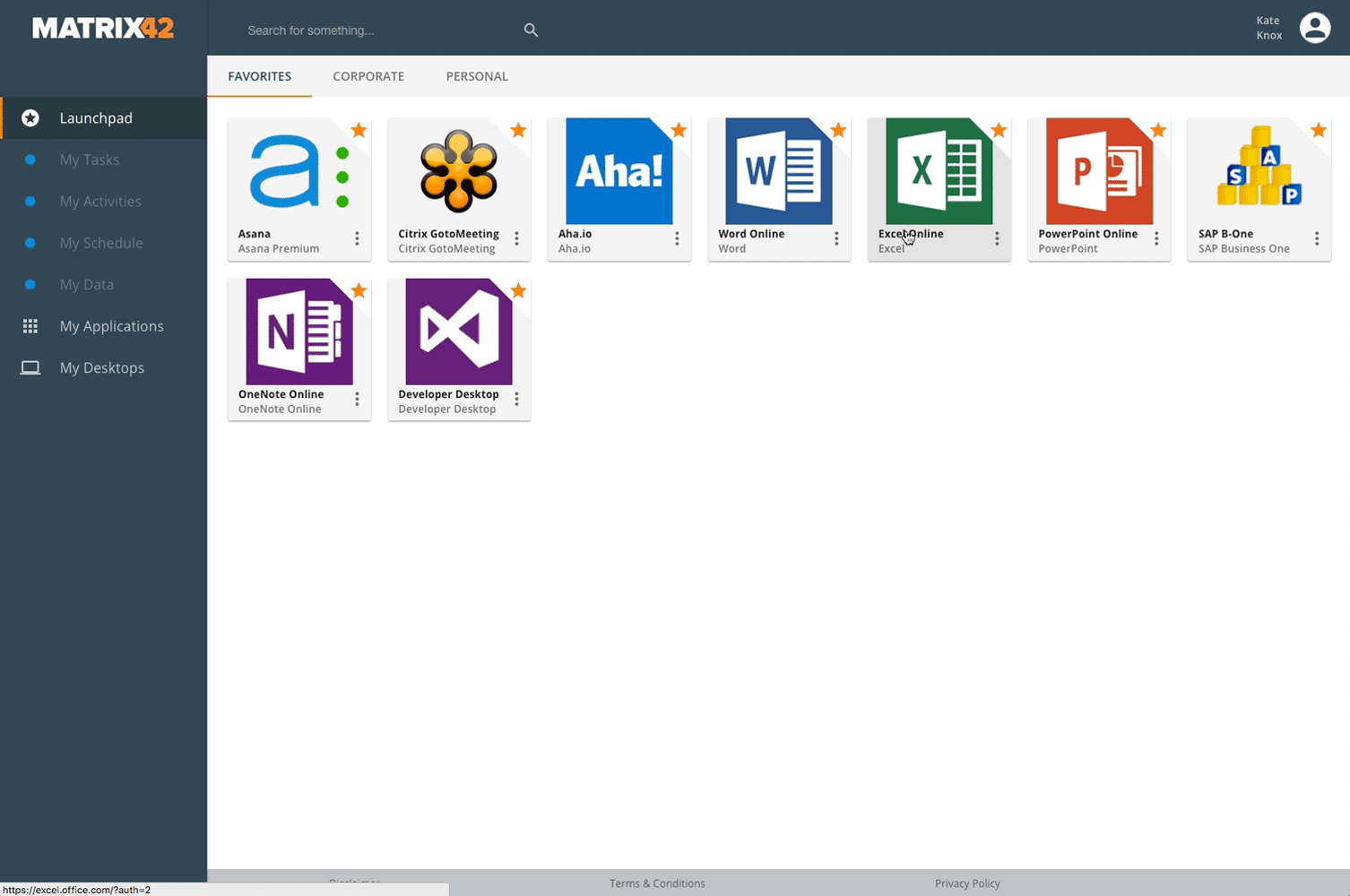Launch Citrix GotoMeeting app
The height and width of the screenshot is (896, 1350).
point(459,172)
